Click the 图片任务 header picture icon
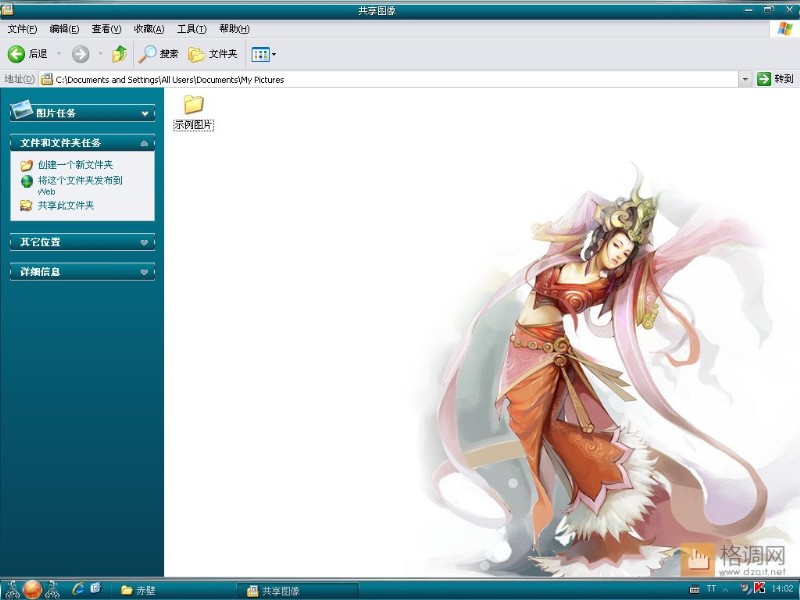 (22, 109)
